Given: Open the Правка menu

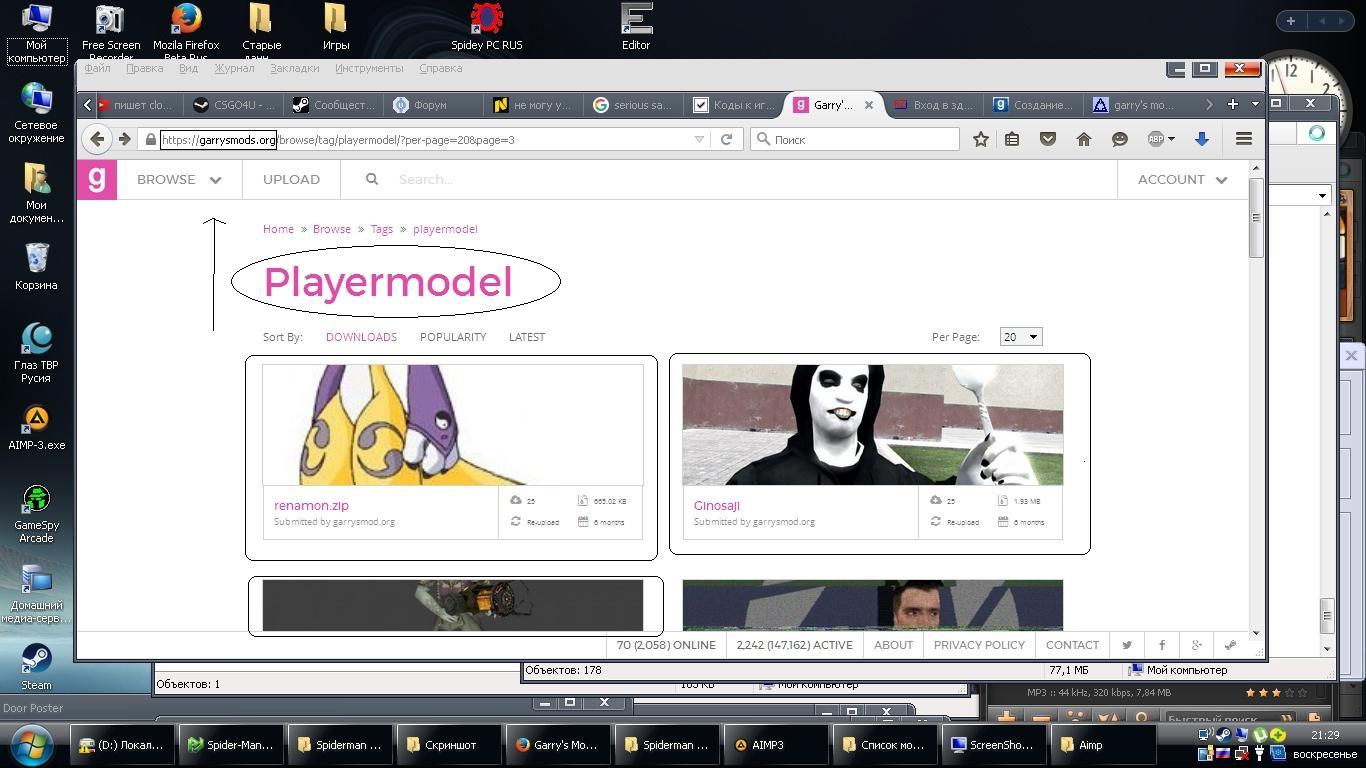Looking at the screenshot, I should click(x=145, y=68).
